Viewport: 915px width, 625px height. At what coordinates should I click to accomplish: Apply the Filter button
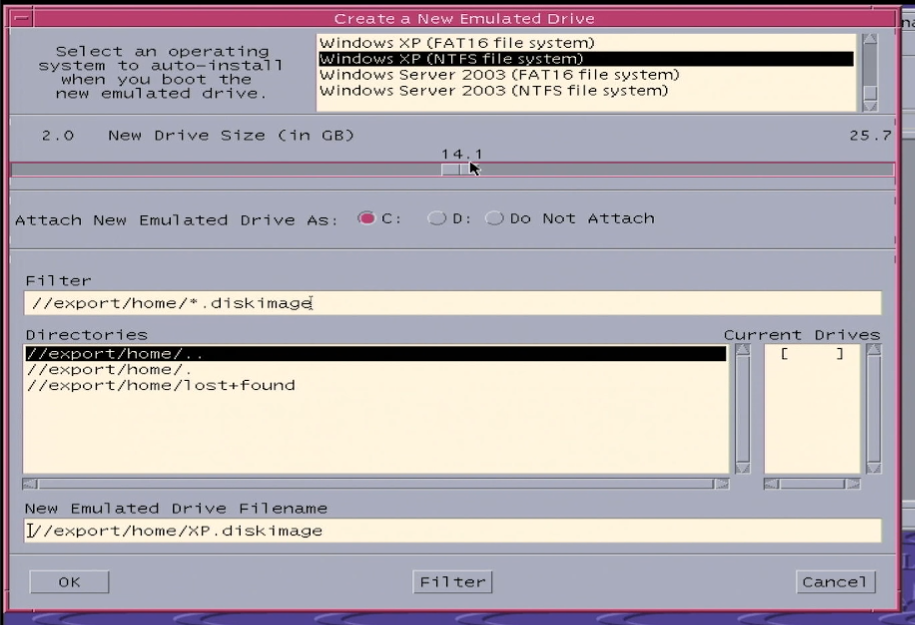452,582
